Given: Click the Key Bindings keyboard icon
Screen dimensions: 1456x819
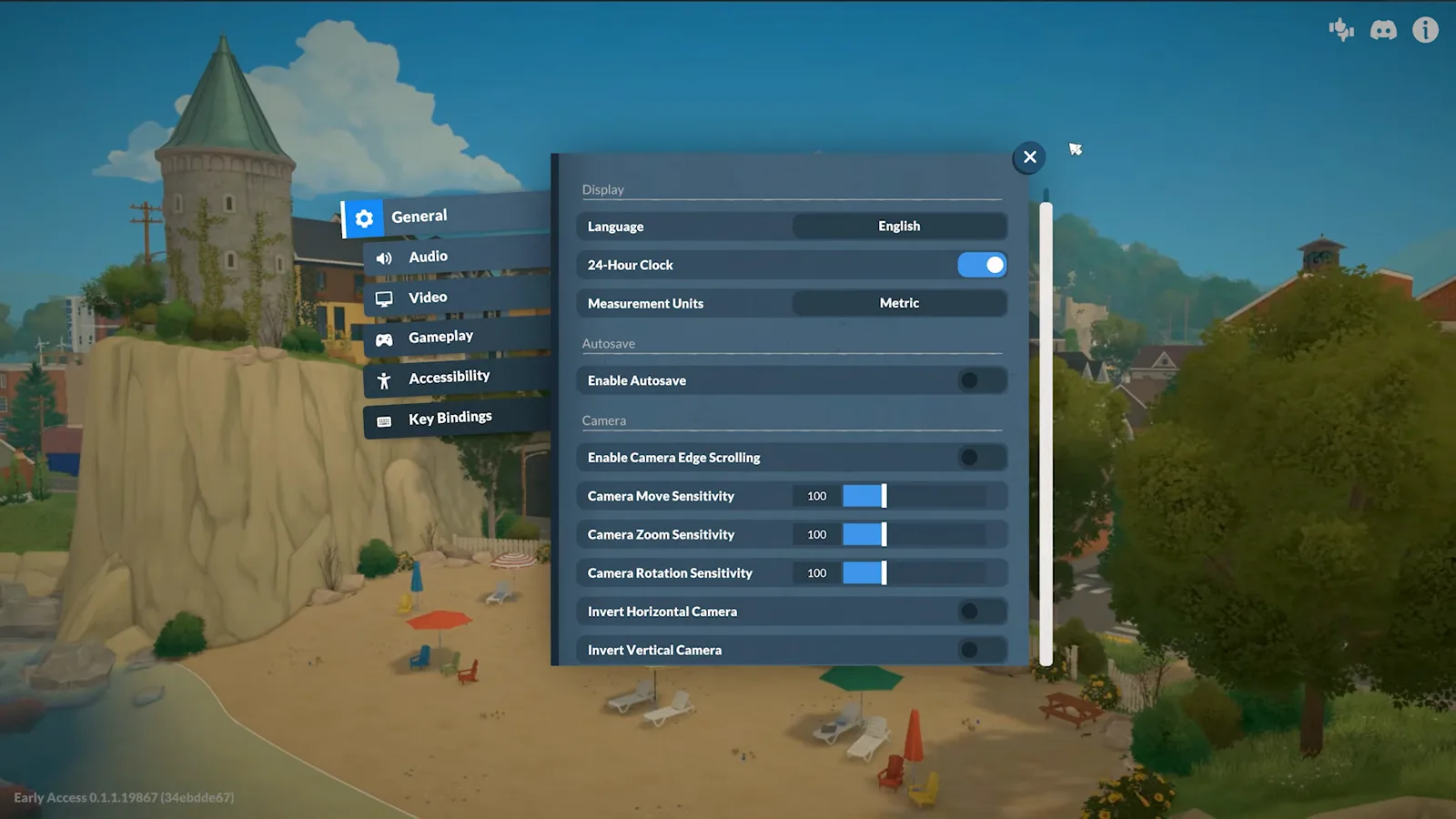Looking at the screenshot, I should (x=384, y=421).
